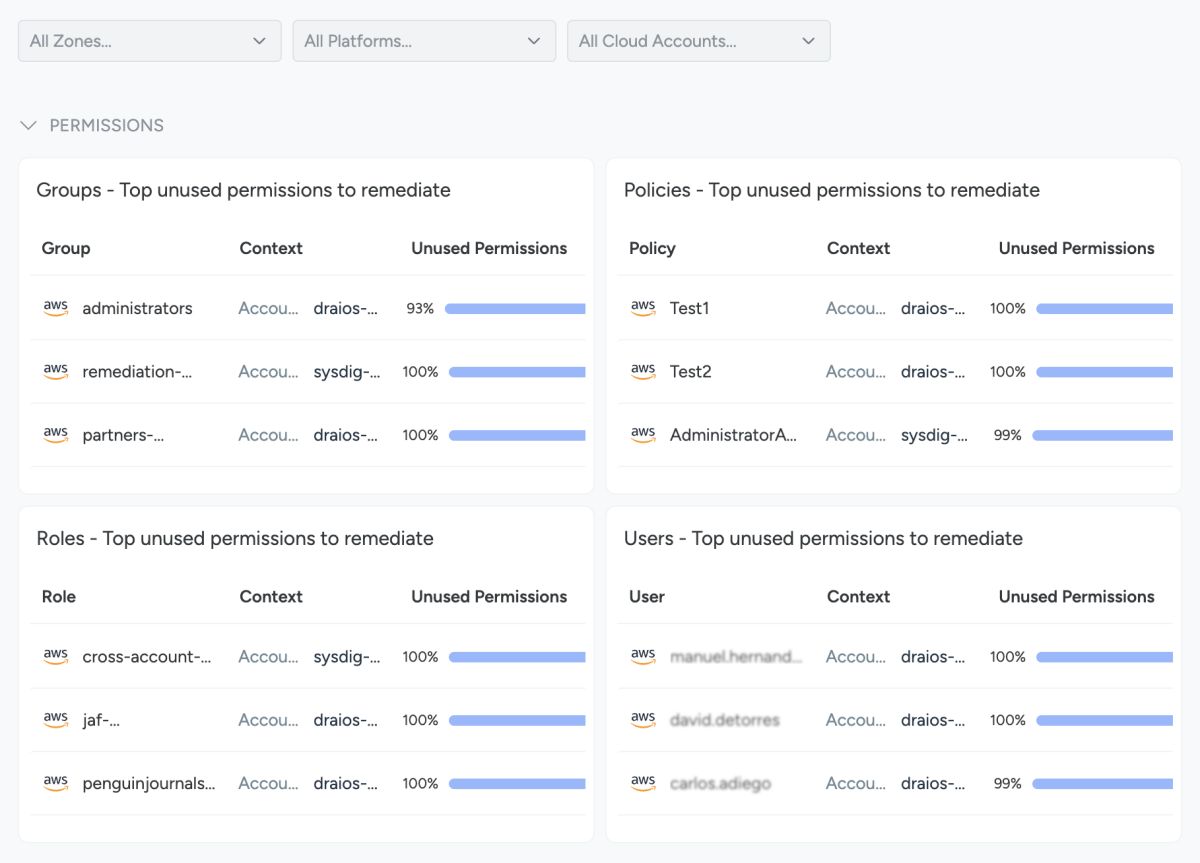The image size is (1200, 863).
Task: Click the Unused Permissions header in Groups table
Action: click(x=489, y=248)
